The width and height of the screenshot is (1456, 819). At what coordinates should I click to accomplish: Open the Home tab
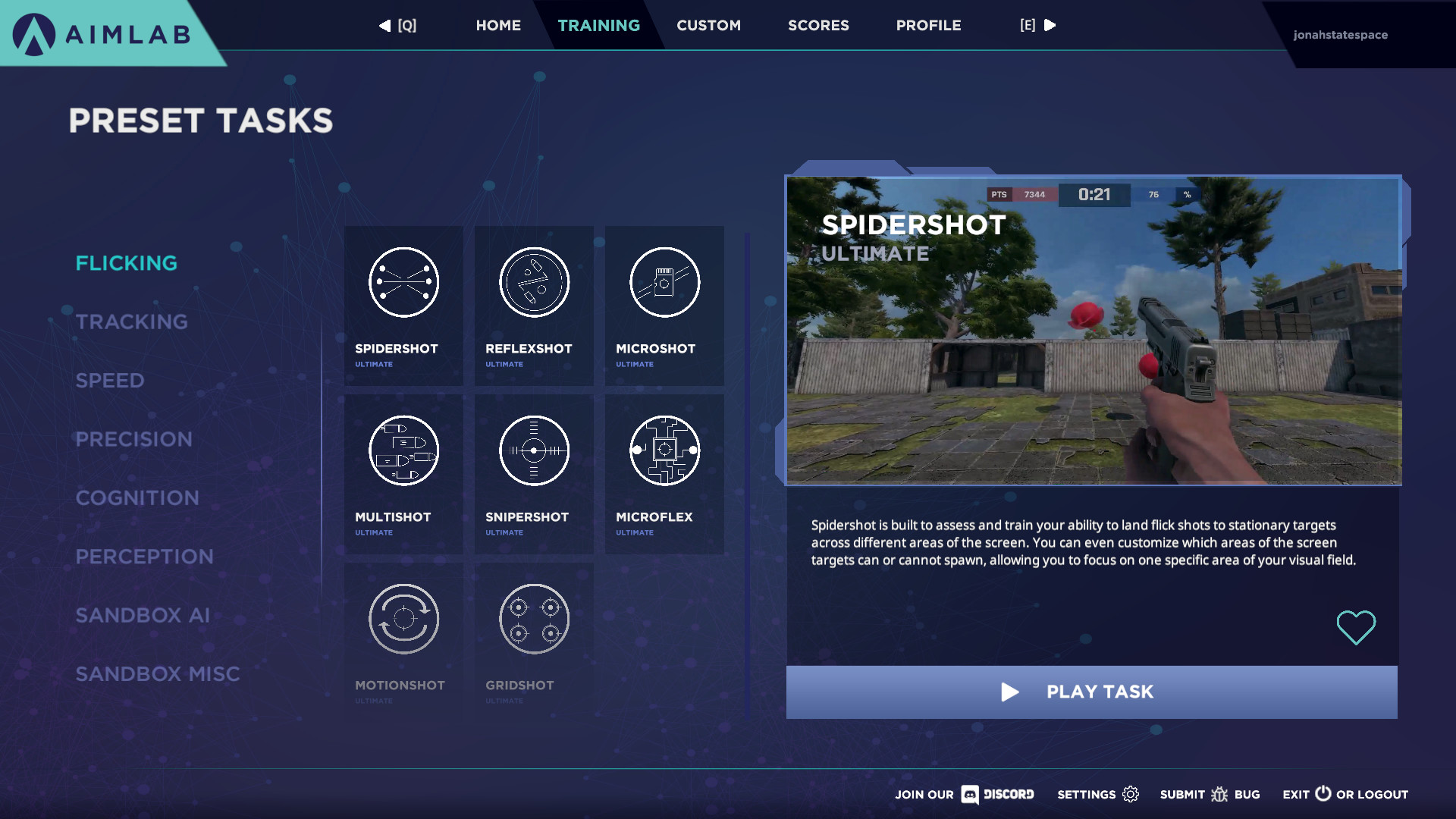[x=498, y=25]
